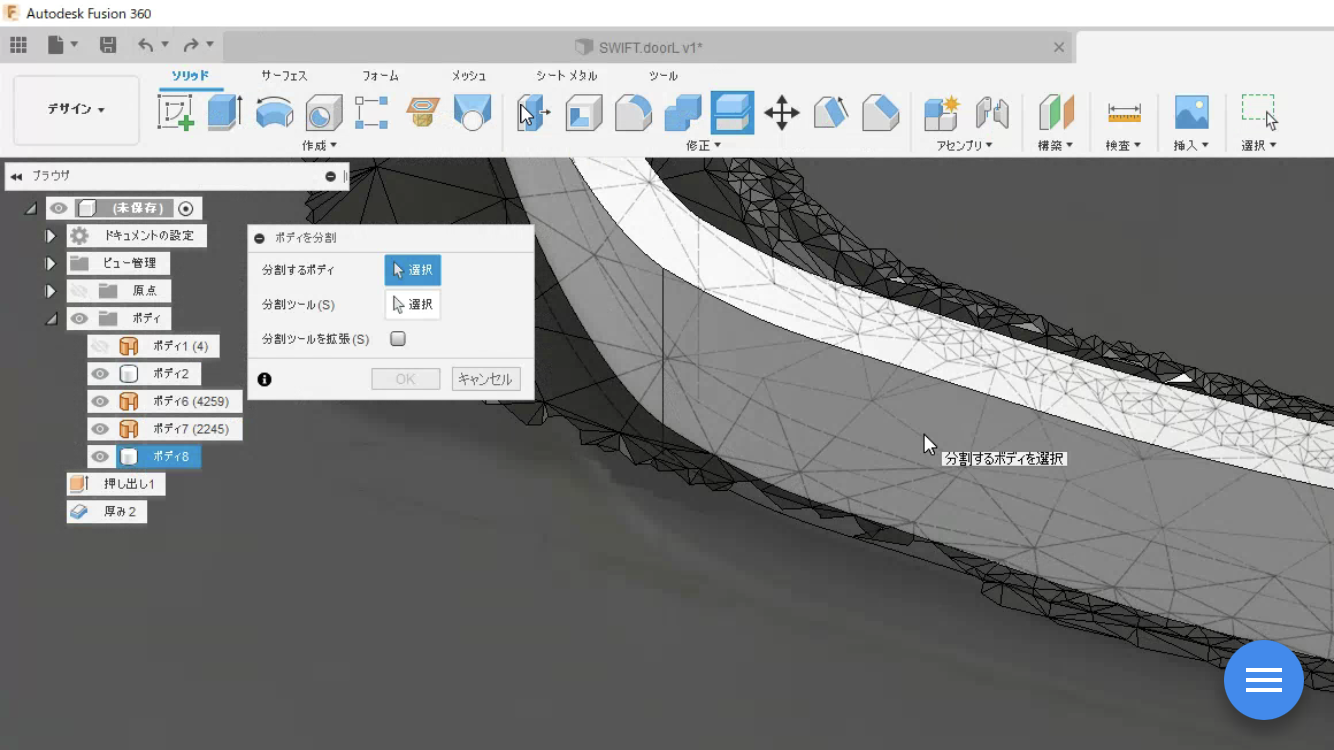Select the Align tool icon
Image resolution: width=1334 pixels, height=750 pixels.
tap(831, 112)
